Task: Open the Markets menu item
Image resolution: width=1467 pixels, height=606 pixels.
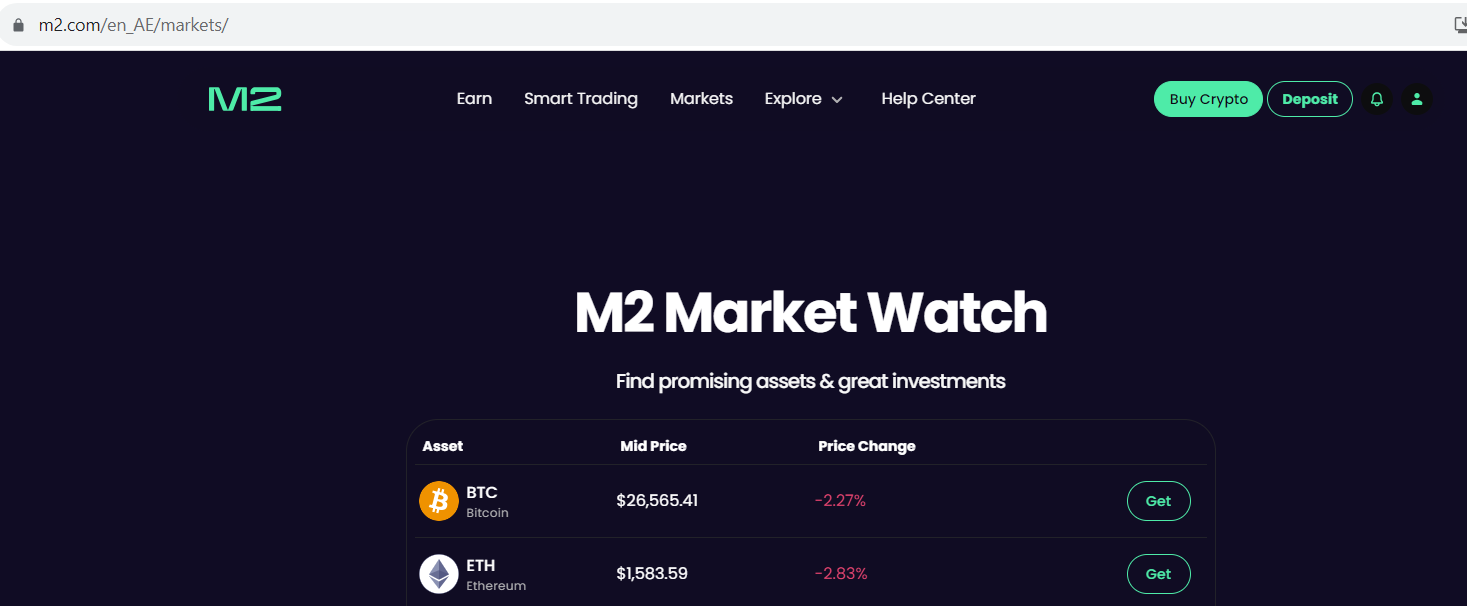Action: [701, 98]
